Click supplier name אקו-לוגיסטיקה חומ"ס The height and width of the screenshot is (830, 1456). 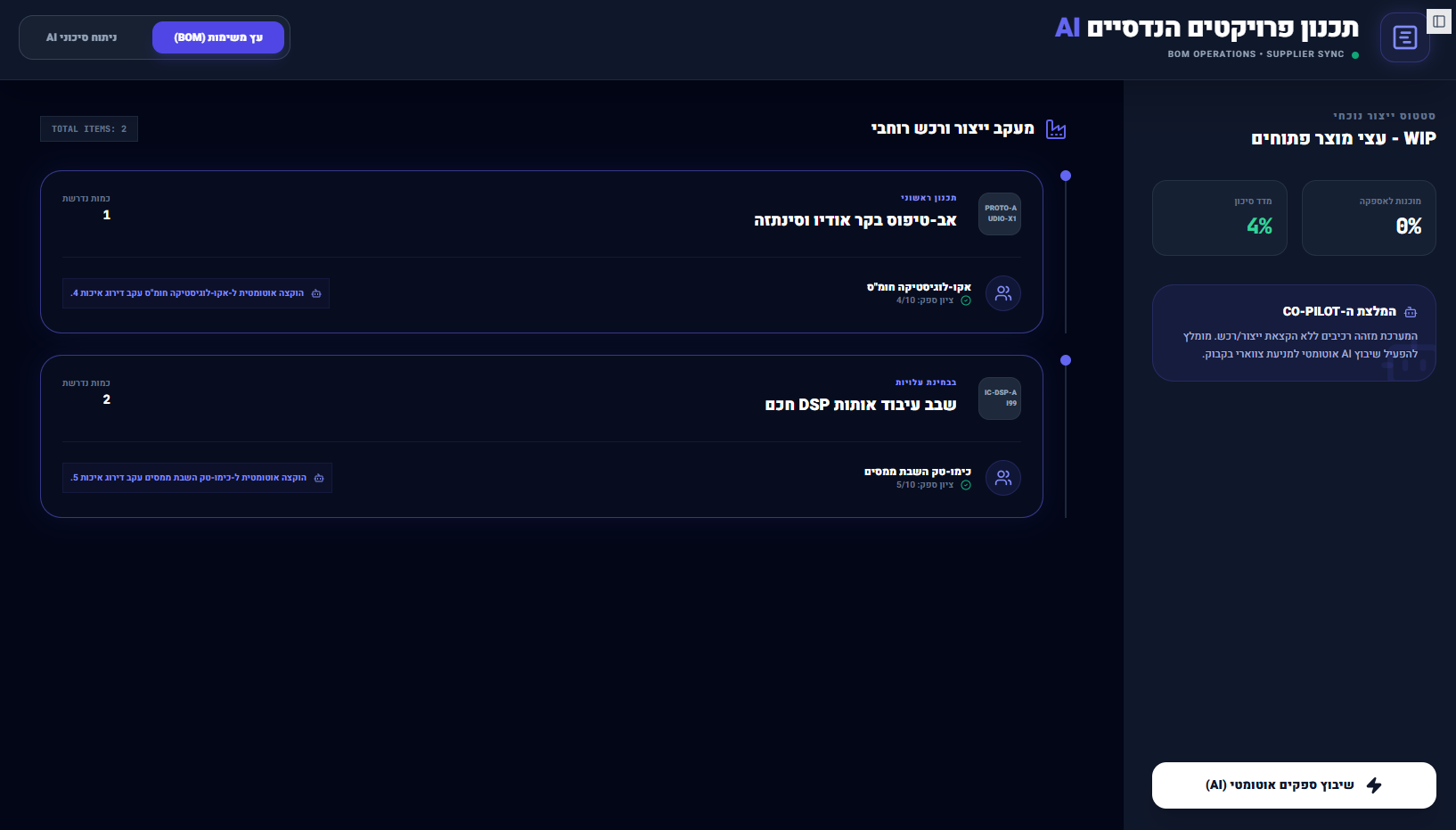[x=919, y=287]
